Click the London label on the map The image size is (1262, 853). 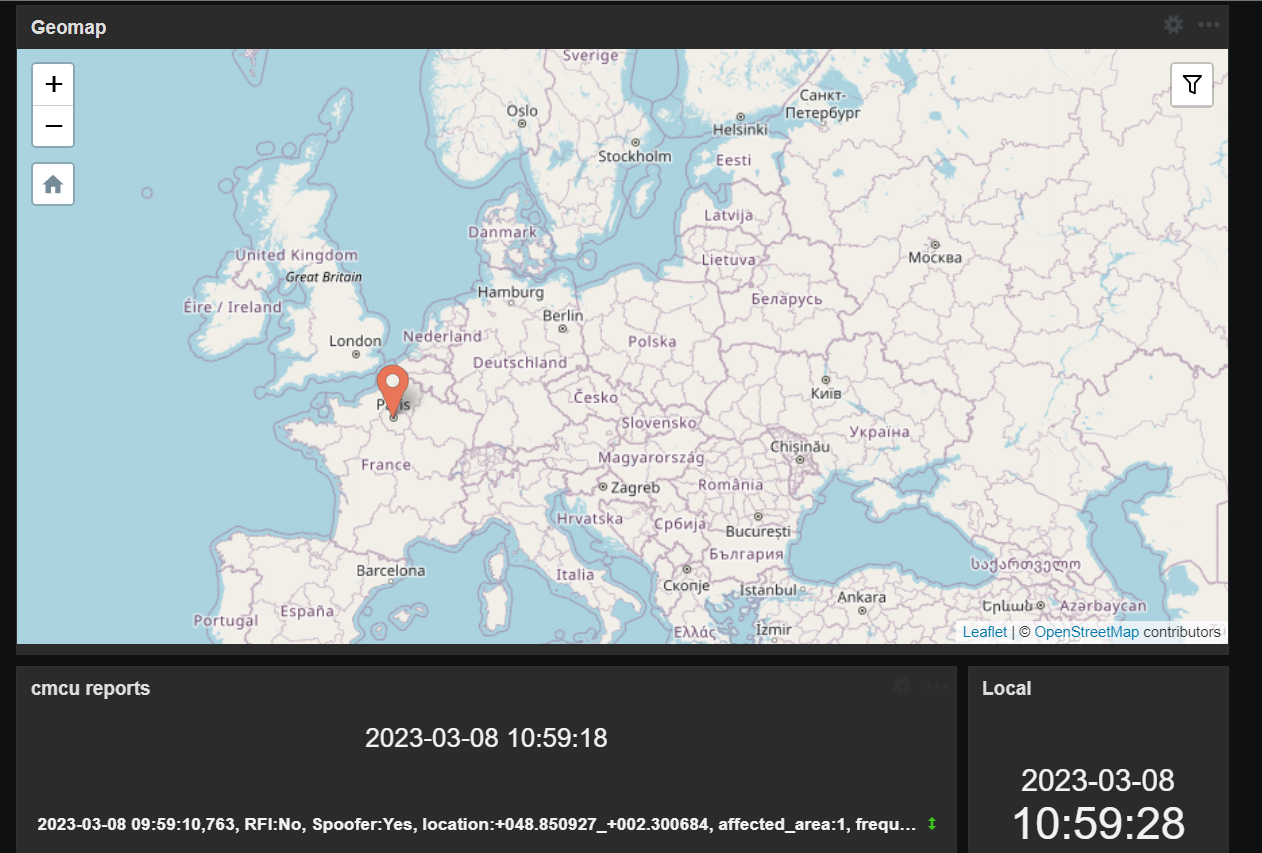[x=355, y=342]
